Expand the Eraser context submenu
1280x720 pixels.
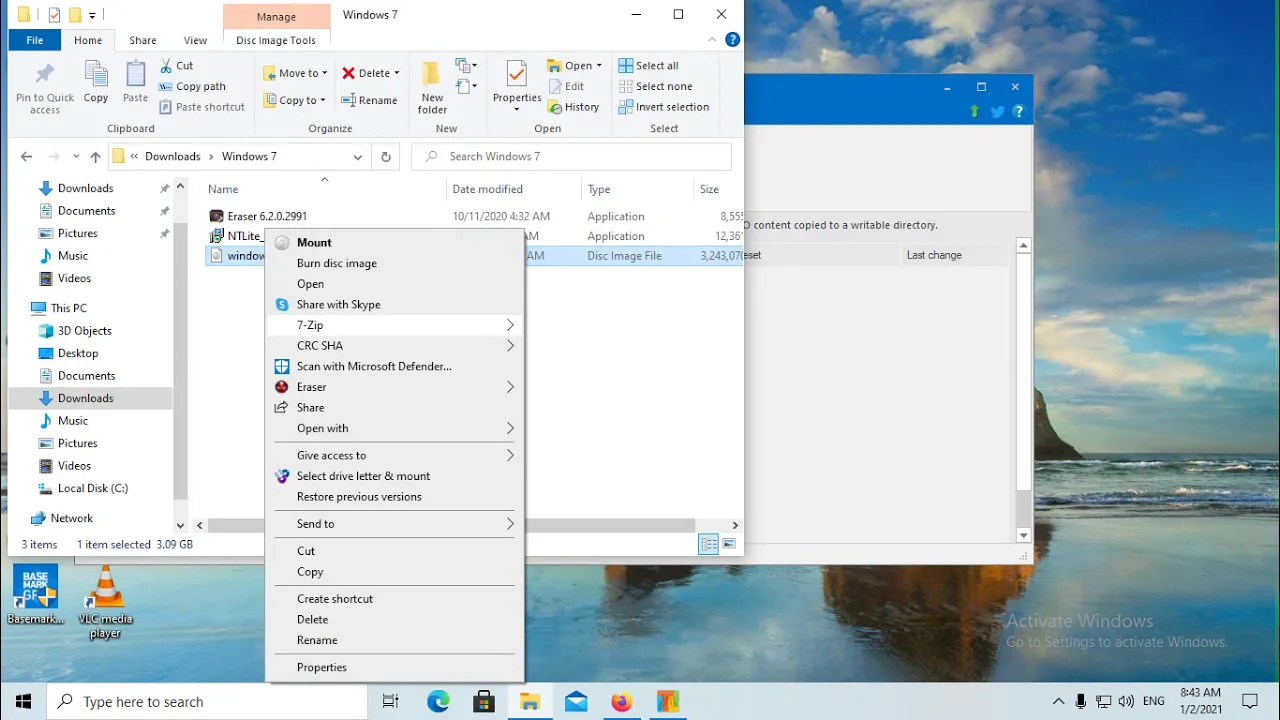pos(394,387)
